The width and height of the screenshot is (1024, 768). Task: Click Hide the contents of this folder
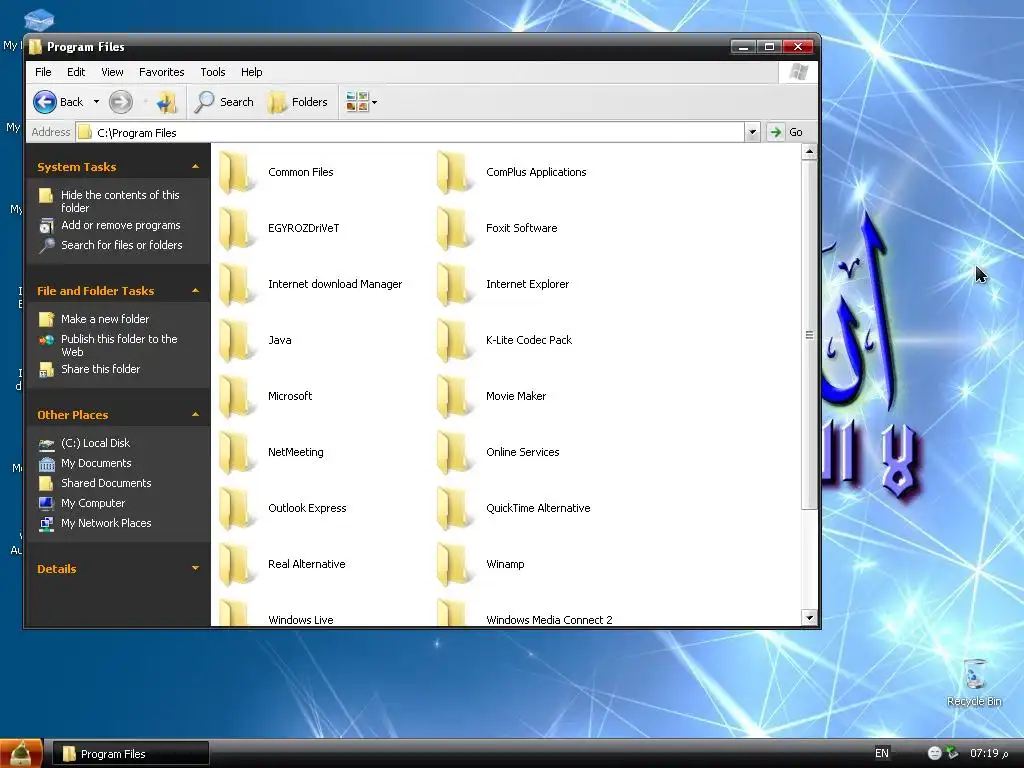pyautogui.click(x=120, y=201)
